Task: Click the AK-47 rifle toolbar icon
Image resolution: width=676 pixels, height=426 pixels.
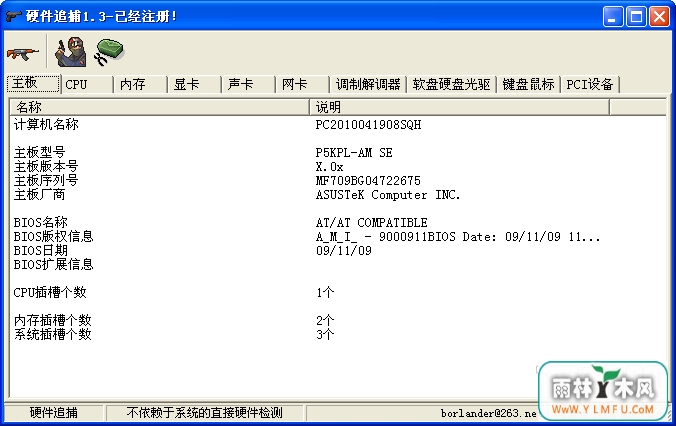Action: (23, 53)
